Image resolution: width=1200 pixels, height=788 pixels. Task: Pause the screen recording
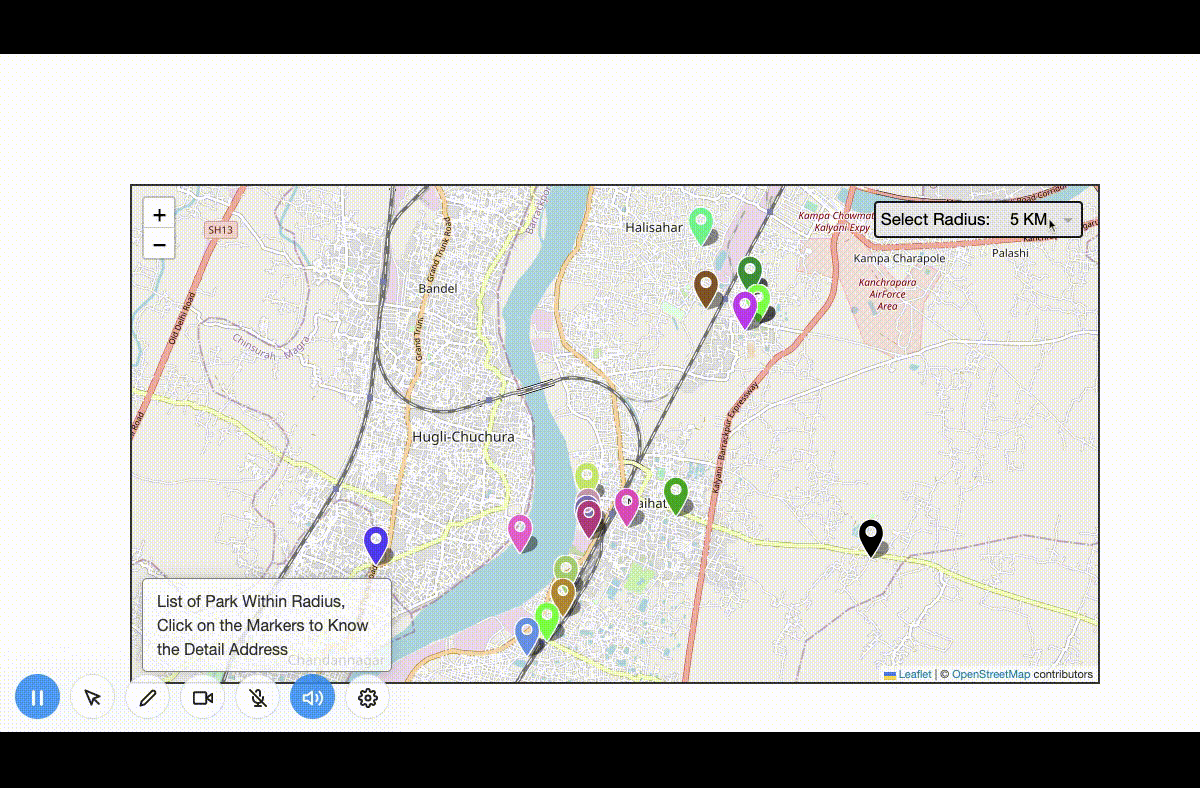coord(37,697)
